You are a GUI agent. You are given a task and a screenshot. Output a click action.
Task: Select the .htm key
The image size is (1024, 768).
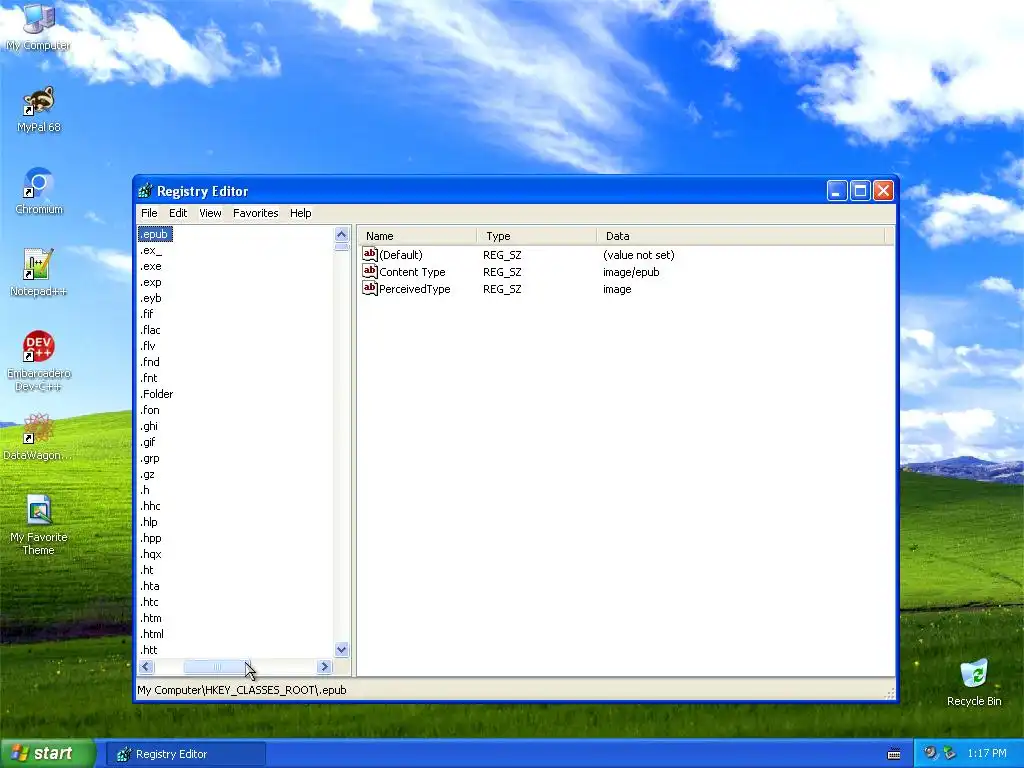151,618
